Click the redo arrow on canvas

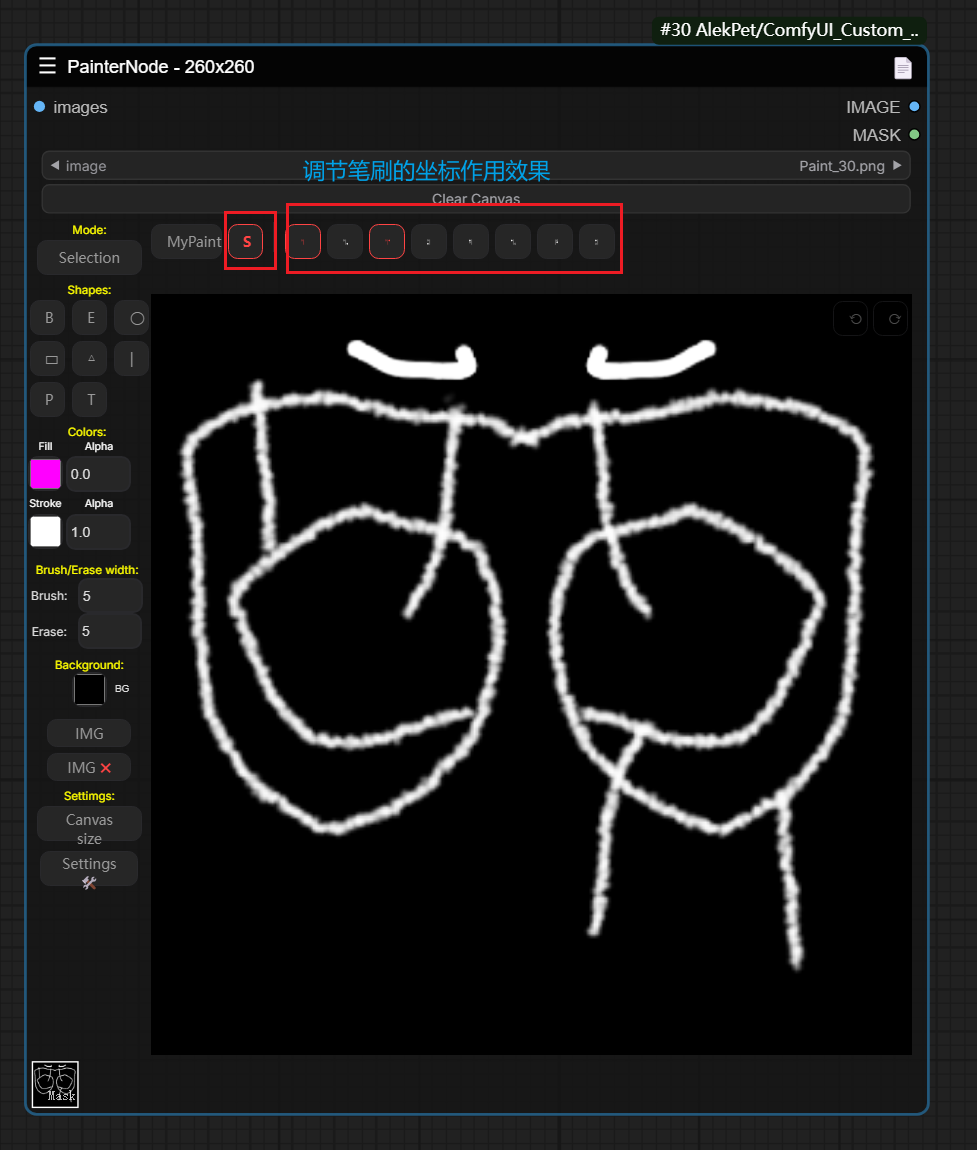tap(893, 319)
